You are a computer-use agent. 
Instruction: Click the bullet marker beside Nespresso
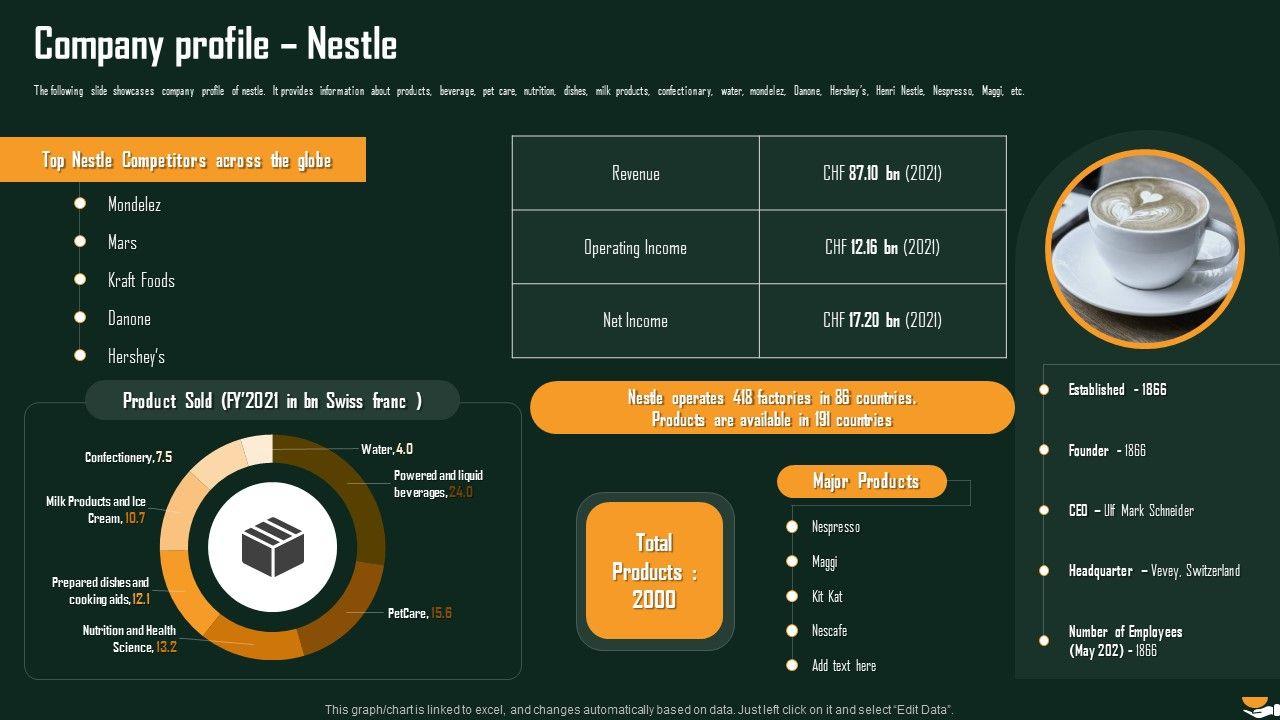tap(792, 527)
